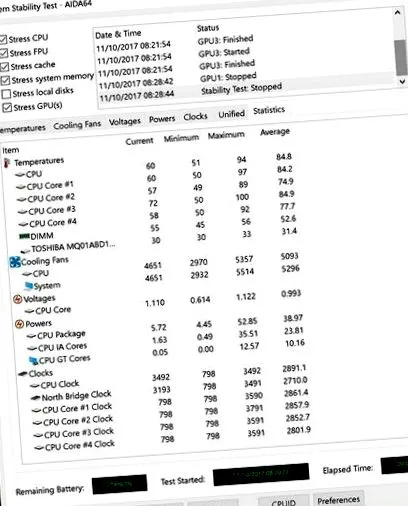Click the System fan monitor icon
The height and width of the screenshot is (506, 408).
(29, 286)
